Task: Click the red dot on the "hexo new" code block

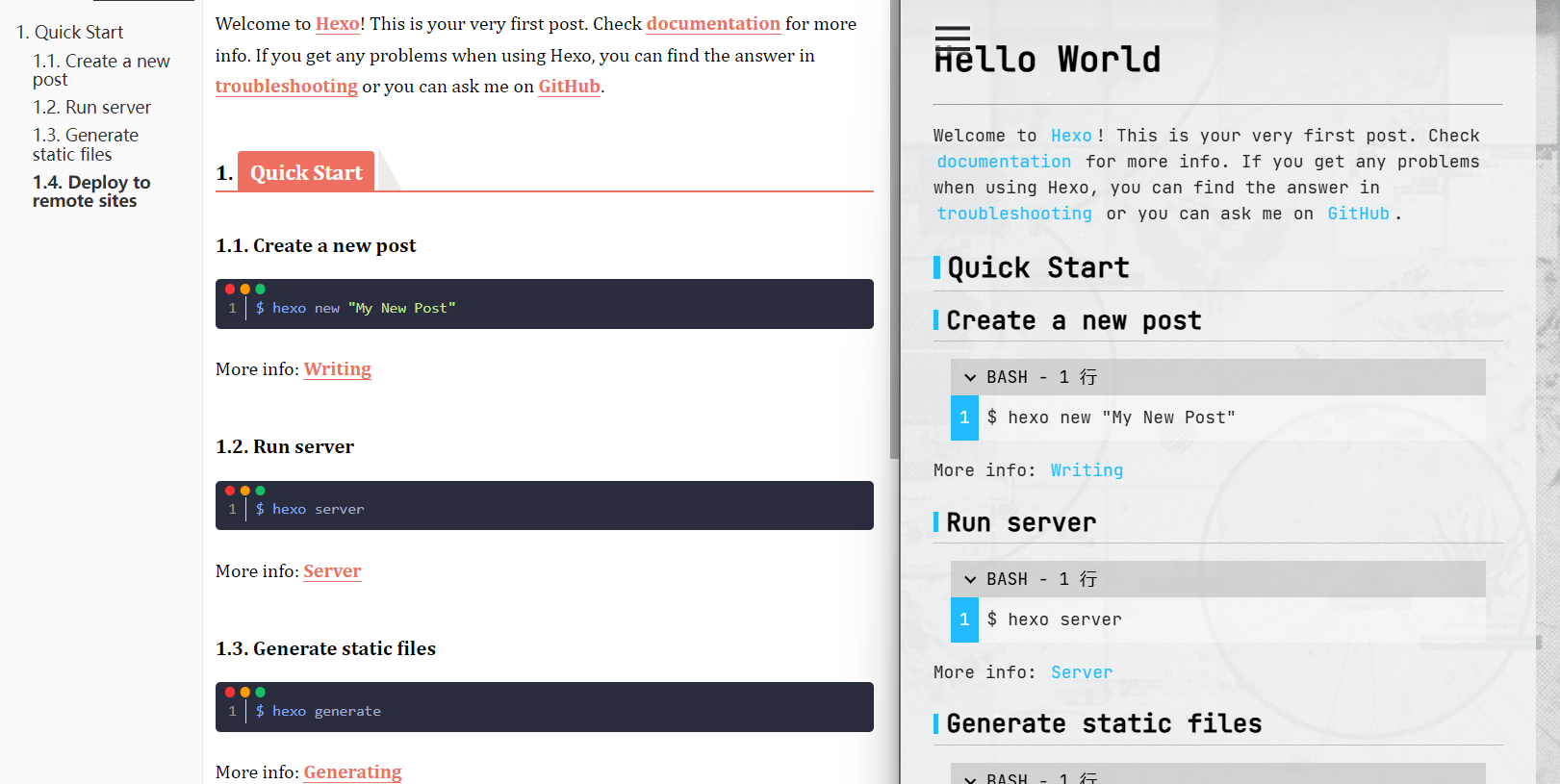Action: (230, 289)
